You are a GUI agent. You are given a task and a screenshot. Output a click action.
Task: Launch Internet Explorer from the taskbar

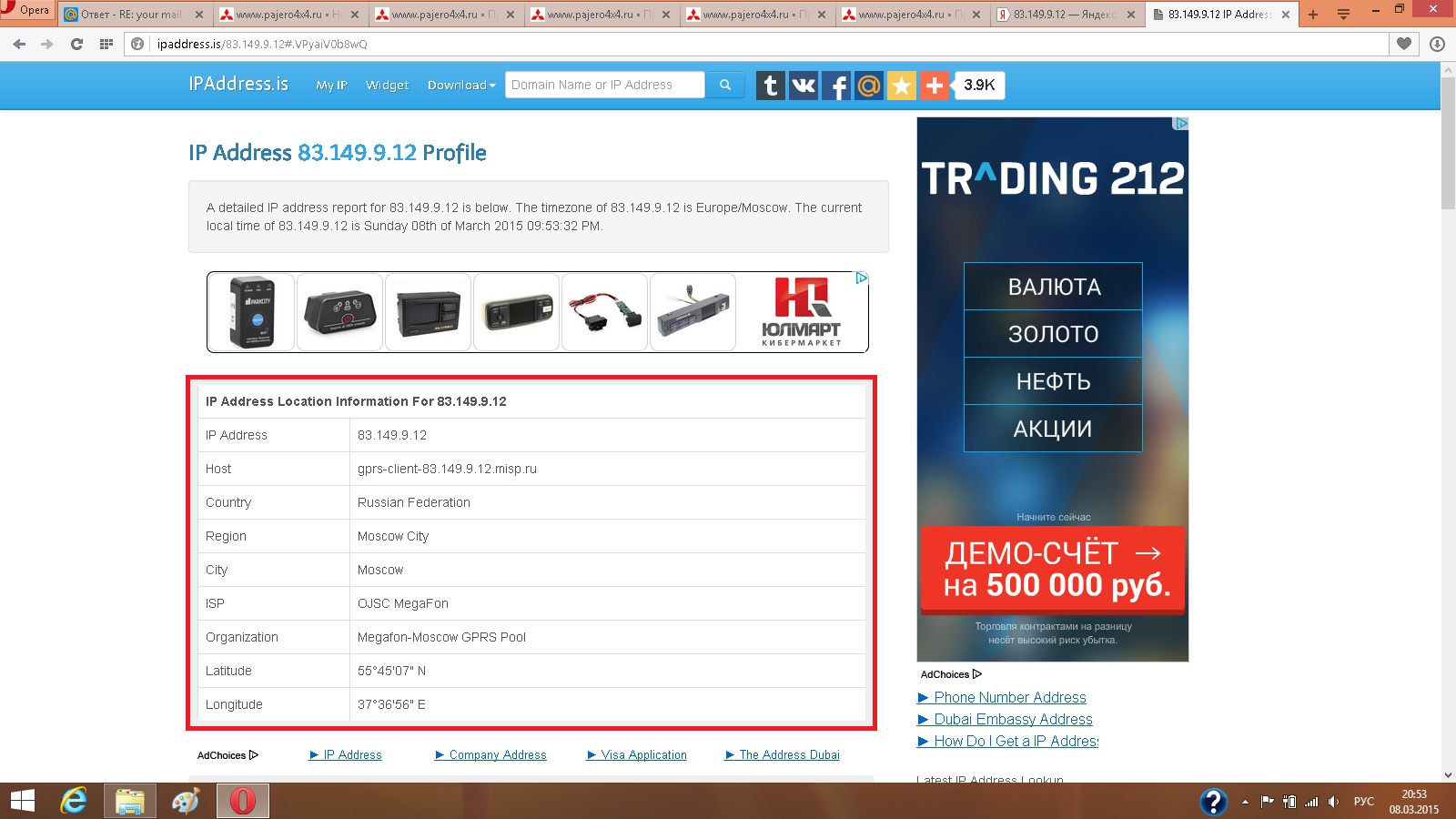(x=74, y=801)
